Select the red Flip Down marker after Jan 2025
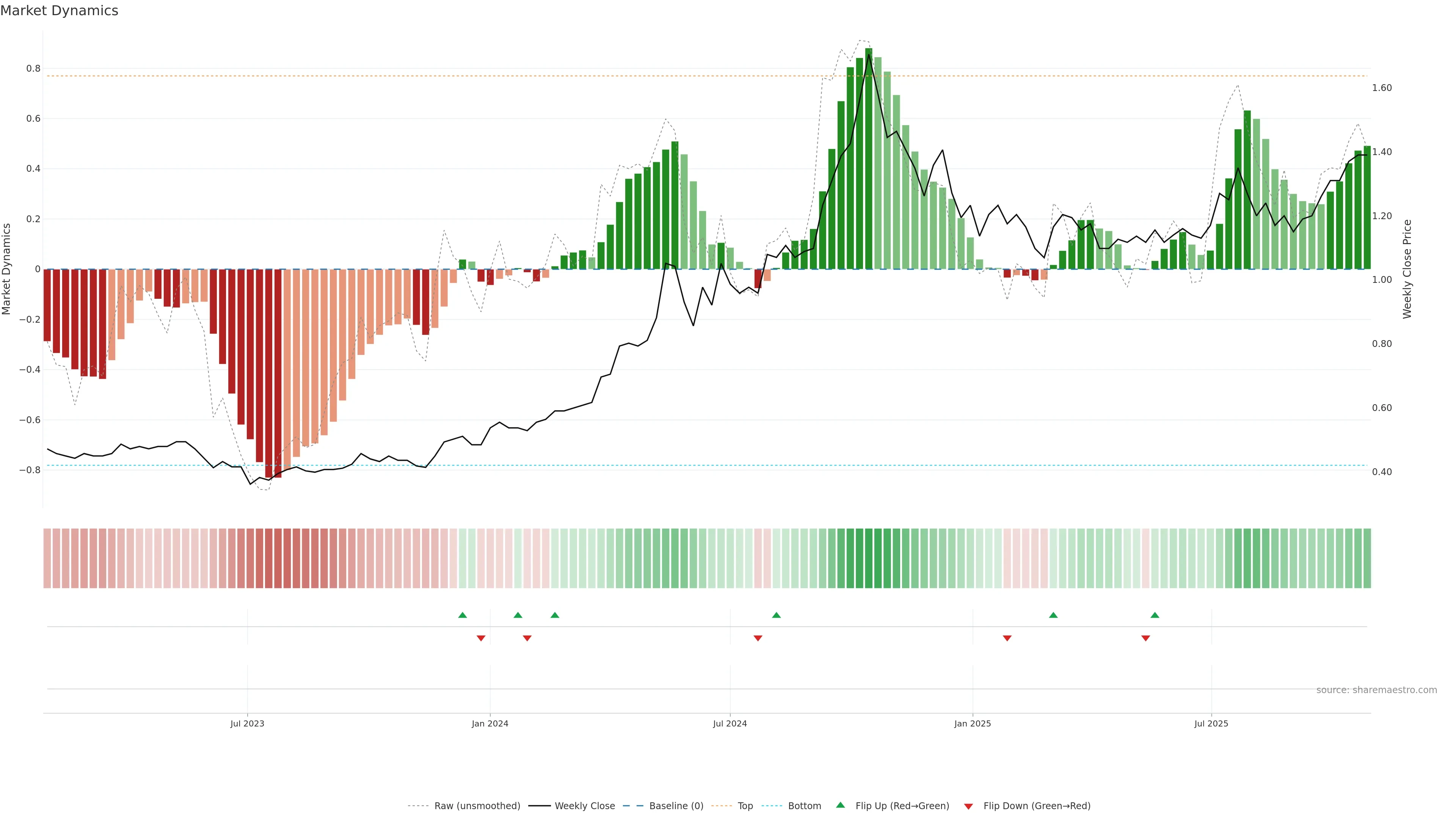 click(1007, 638)
